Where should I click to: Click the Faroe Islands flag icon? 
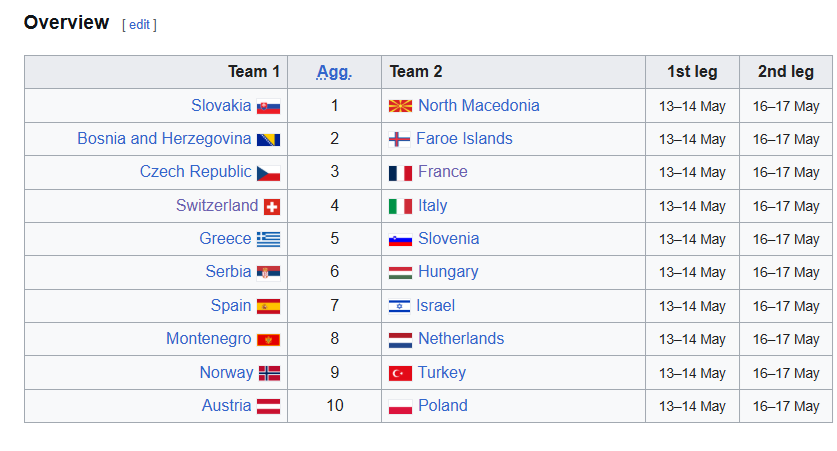(x=400, y=139)
